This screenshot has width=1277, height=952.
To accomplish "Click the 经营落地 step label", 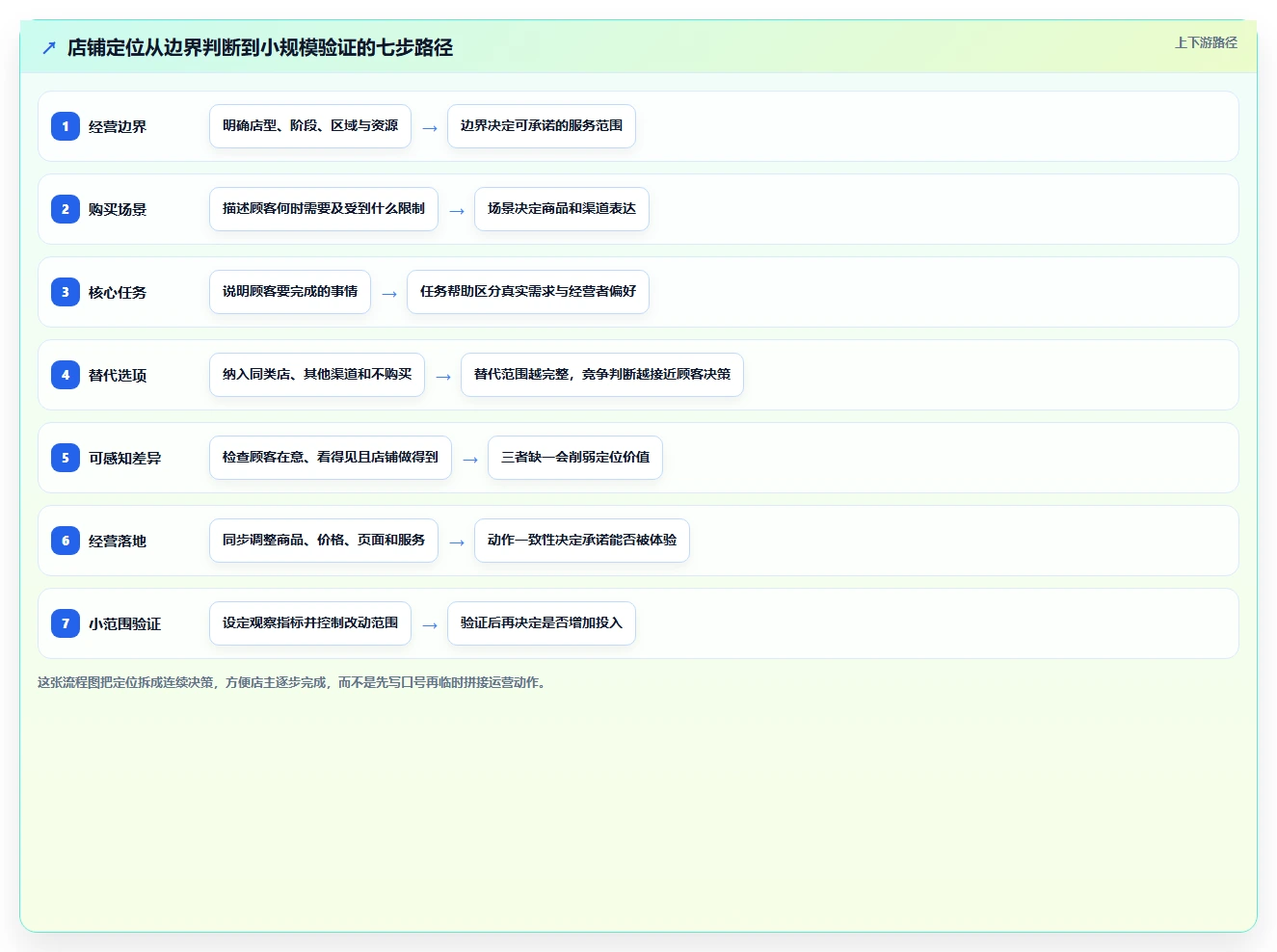I will 118,541.
